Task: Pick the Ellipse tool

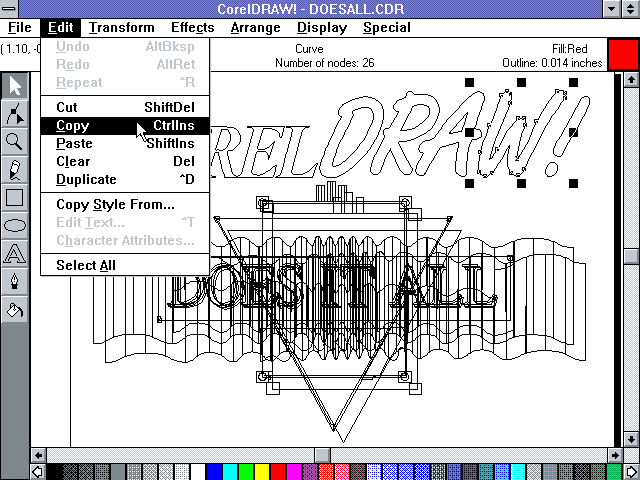Action: pyautogui.click(x=15, y=226)
